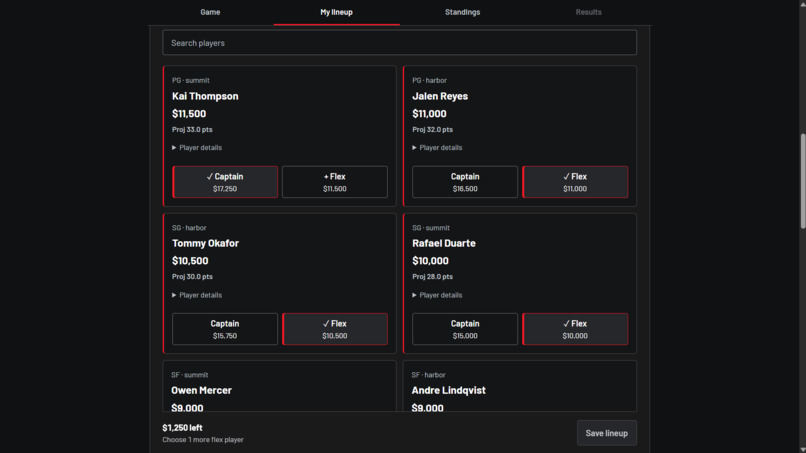Screen dimensions: 806x453
Task: Click the Rafael Duarte player name
Action: (x=444, y=243)
